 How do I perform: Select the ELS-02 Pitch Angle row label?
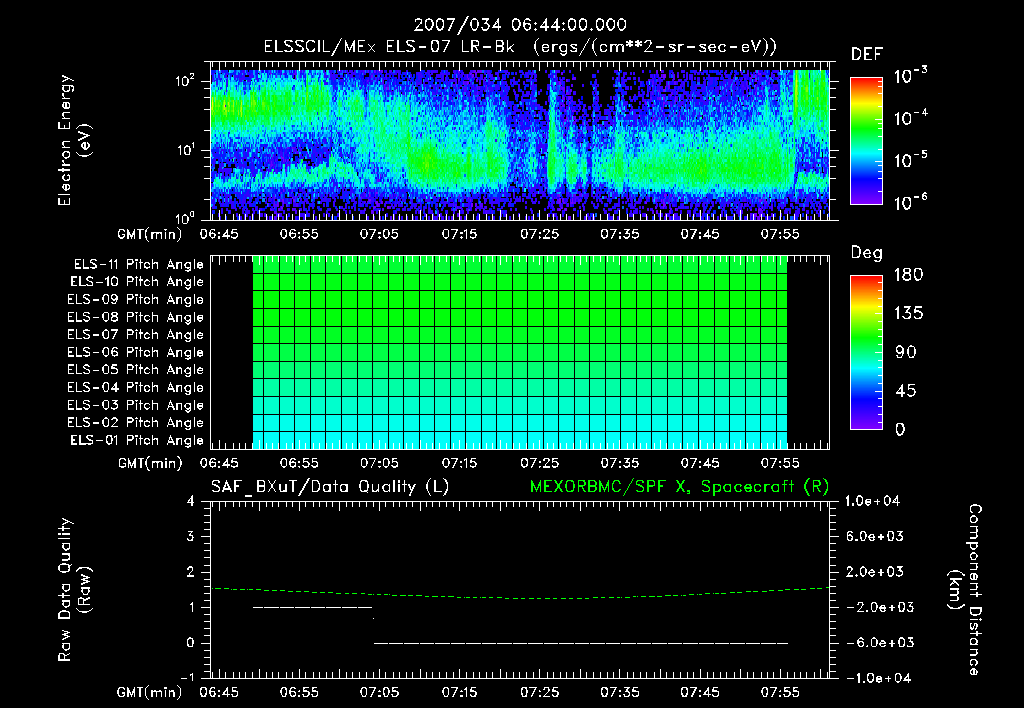point(135,423)
